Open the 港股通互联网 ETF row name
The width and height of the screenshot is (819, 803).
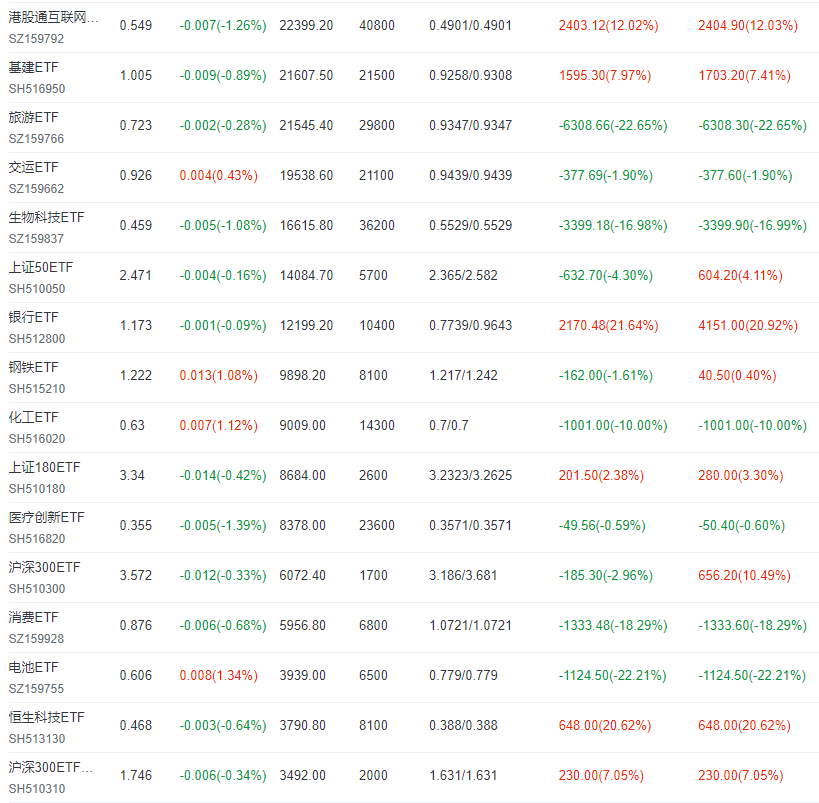(x=53, y=17)
